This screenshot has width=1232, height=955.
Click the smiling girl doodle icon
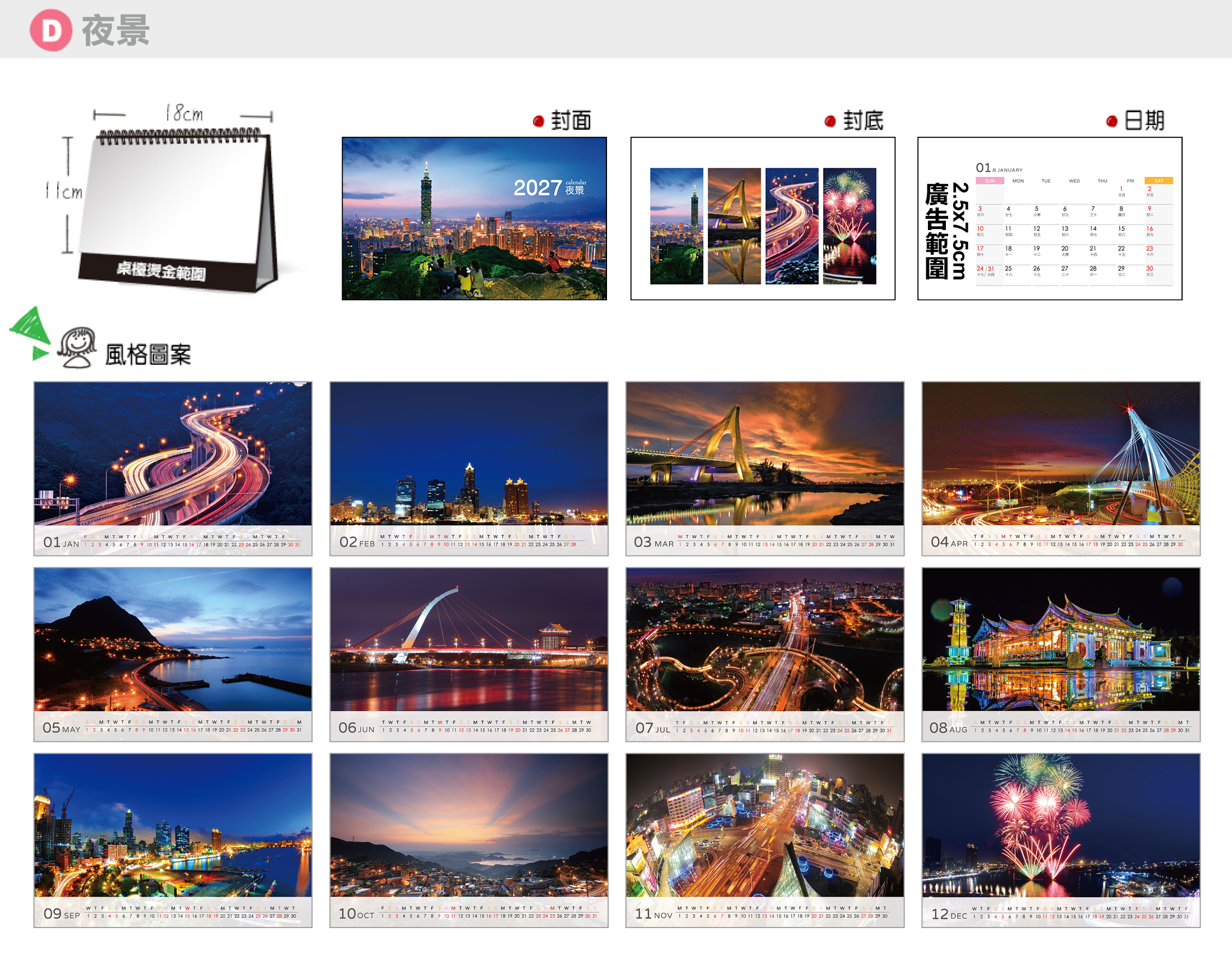click(77, 347)
